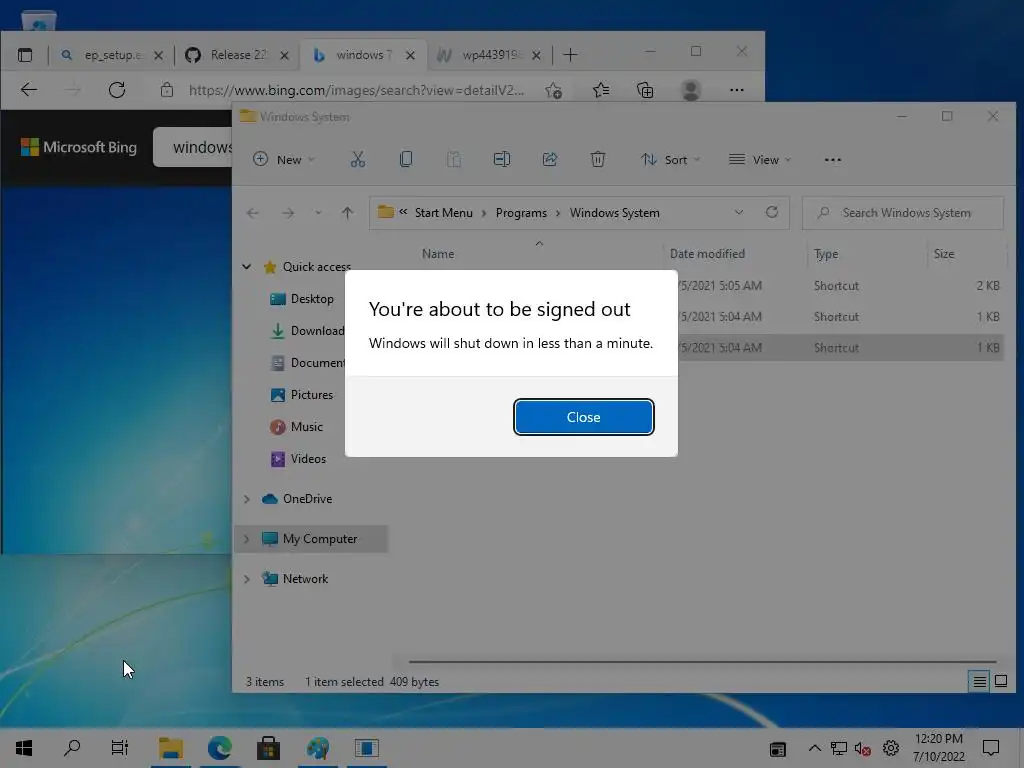
Task: Click the Copy icon in Explorer toolbar
Action: (x=406, y=159)
